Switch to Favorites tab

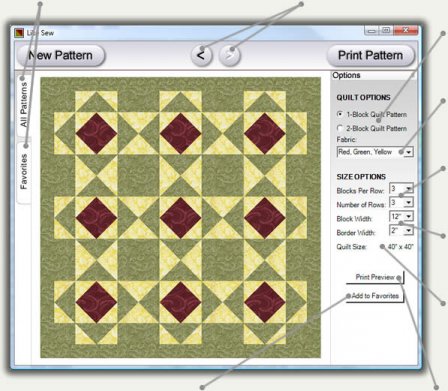[x=24, y=171]
